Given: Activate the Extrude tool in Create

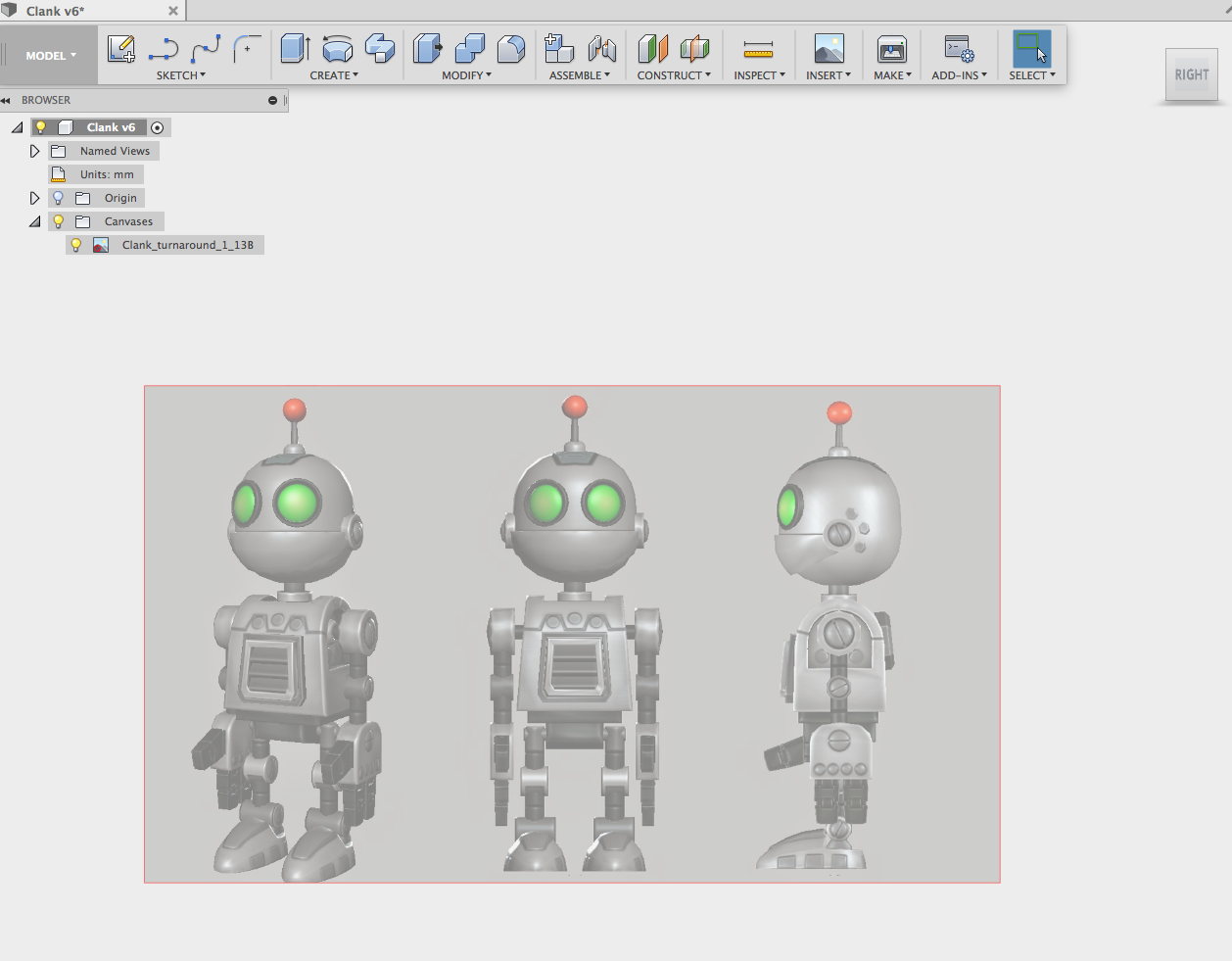Looking at the screenshot, I should tap(295, 48).
